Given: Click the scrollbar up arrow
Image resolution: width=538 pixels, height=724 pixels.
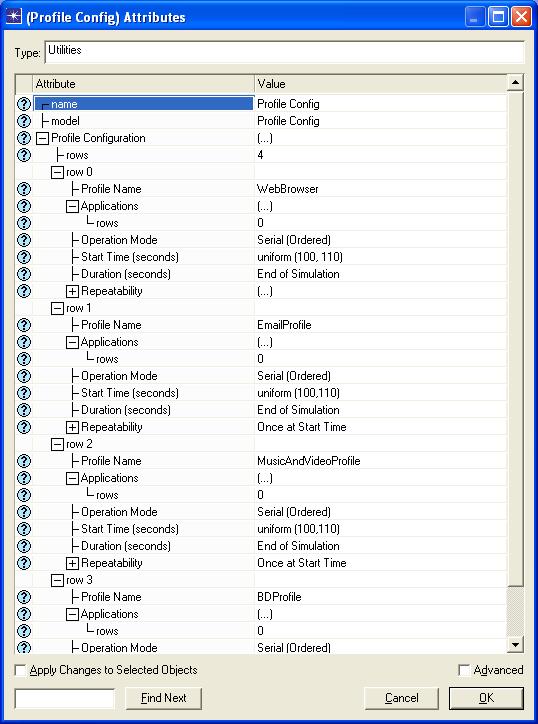Looking at the screenshot, I should (515, 83).
